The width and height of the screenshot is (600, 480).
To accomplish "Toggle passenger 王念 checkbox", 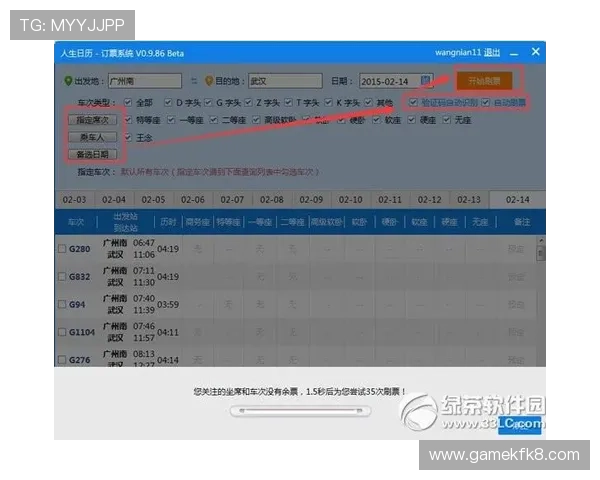I will pos(128,137).
